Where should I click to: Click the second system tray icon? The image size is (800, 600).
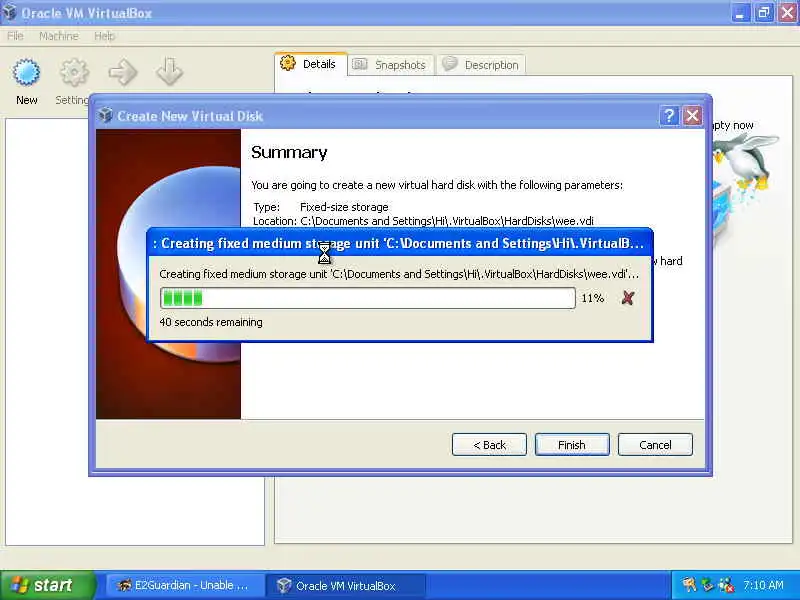pos(707,585)
